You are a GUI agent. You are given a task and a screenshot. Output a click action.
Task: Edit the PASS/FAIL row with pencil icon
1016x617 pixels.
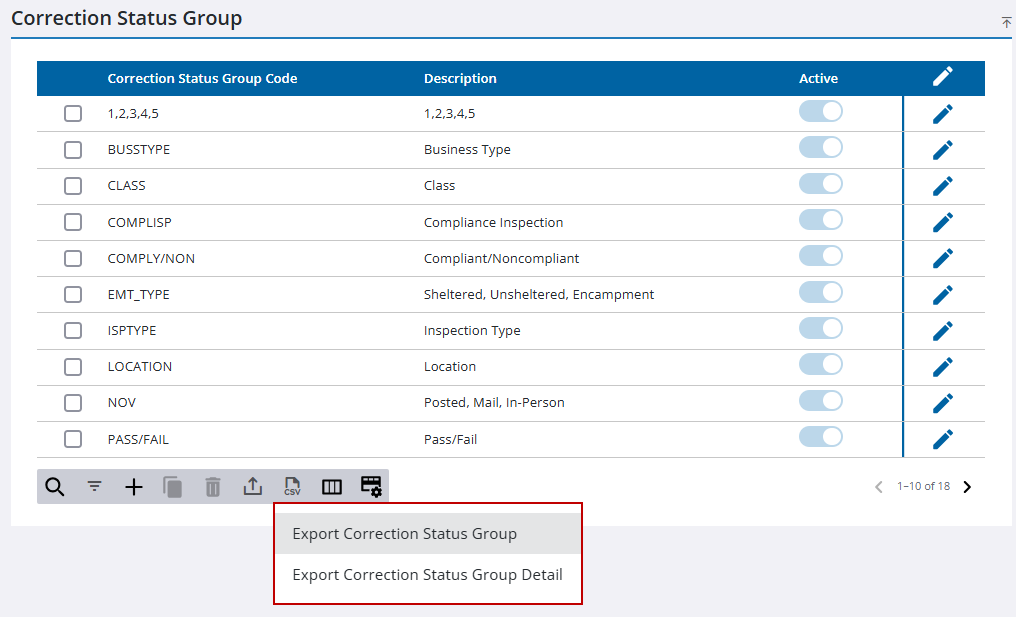tap(942, 439)
